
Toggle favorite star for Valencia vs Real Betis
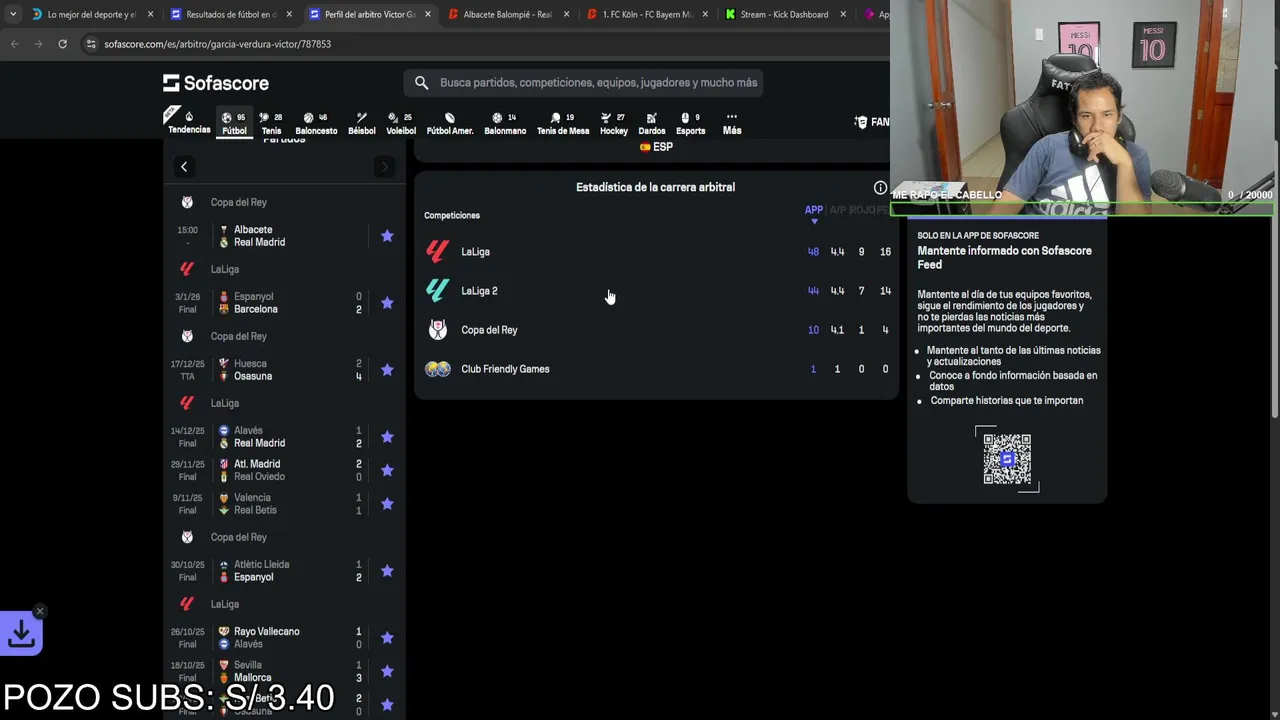(387, 504)
